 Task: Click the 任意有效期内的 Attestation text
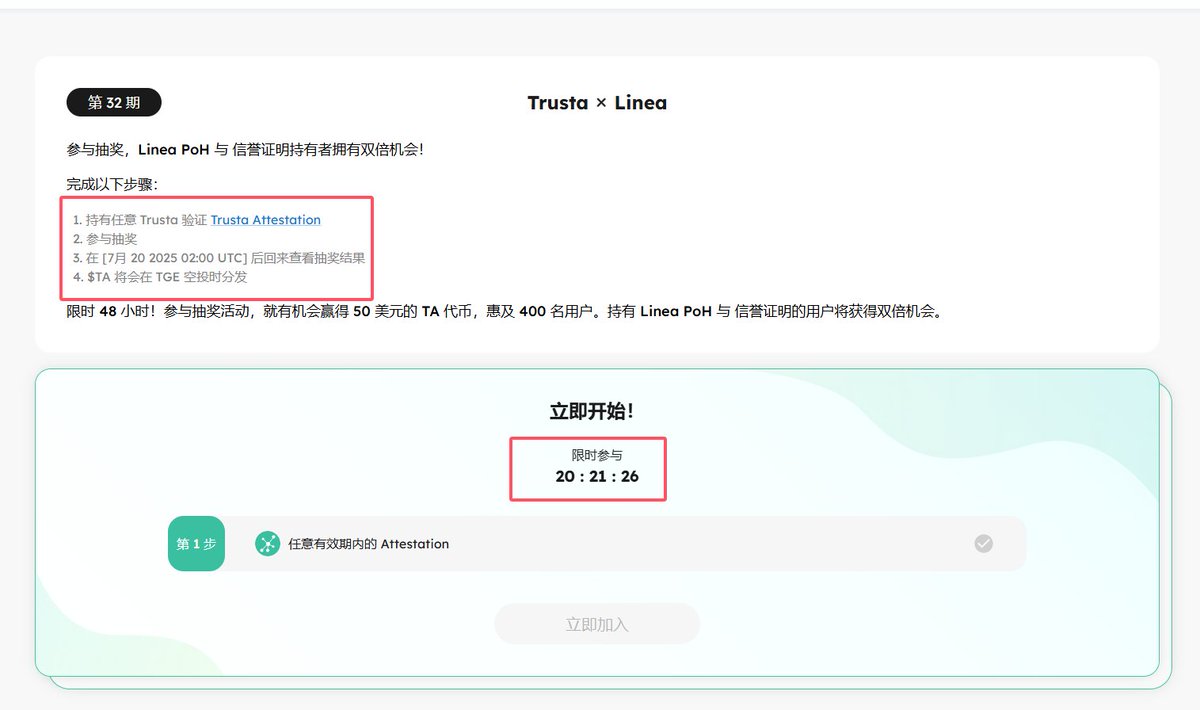click(x=369, y=544)
